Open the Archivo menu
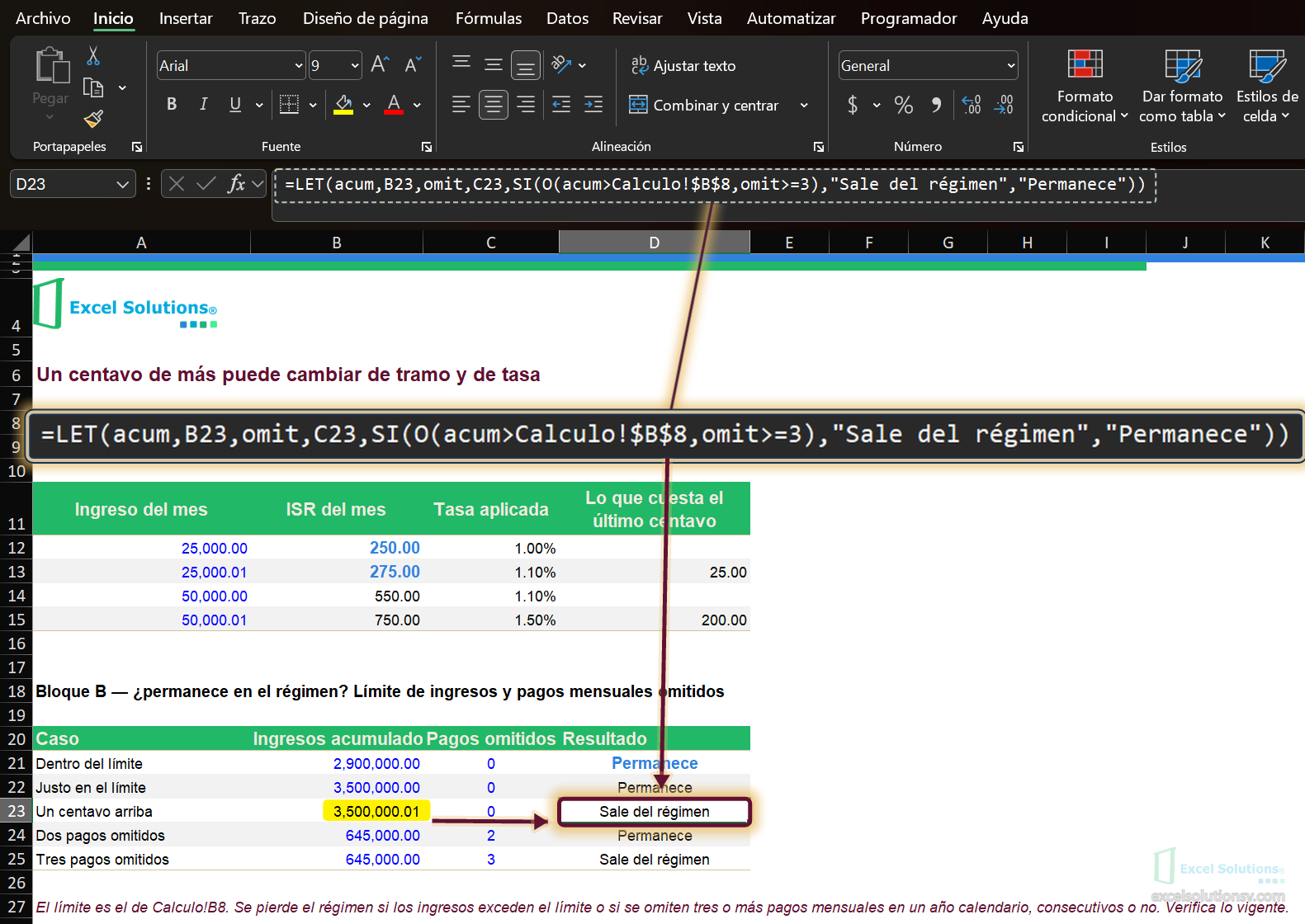This screenshot has width=1305, height=924. (43, 18)
